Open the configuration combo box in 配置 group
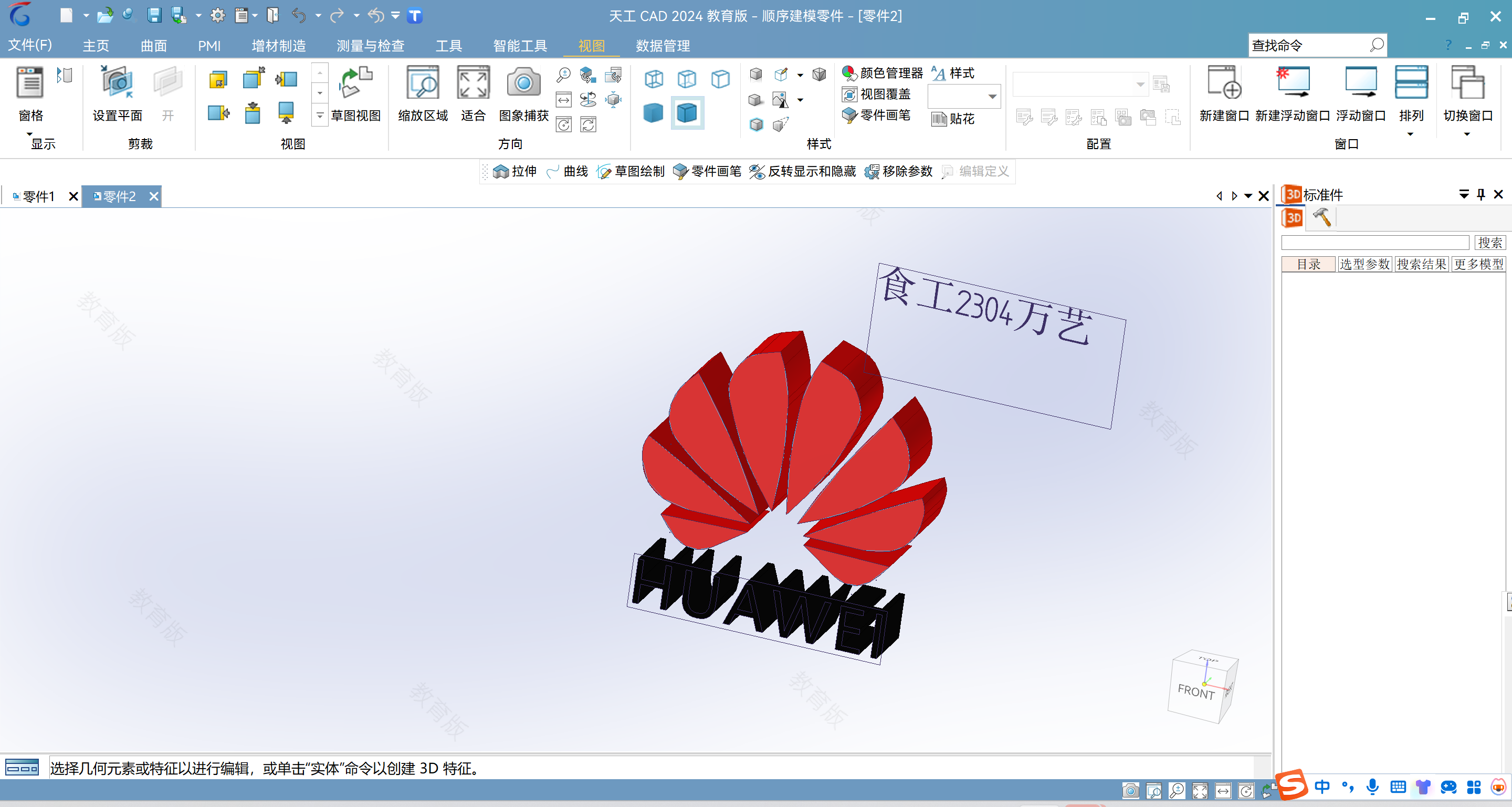The height and width of the screenshot is (807, 1512). click(1080, 85)
